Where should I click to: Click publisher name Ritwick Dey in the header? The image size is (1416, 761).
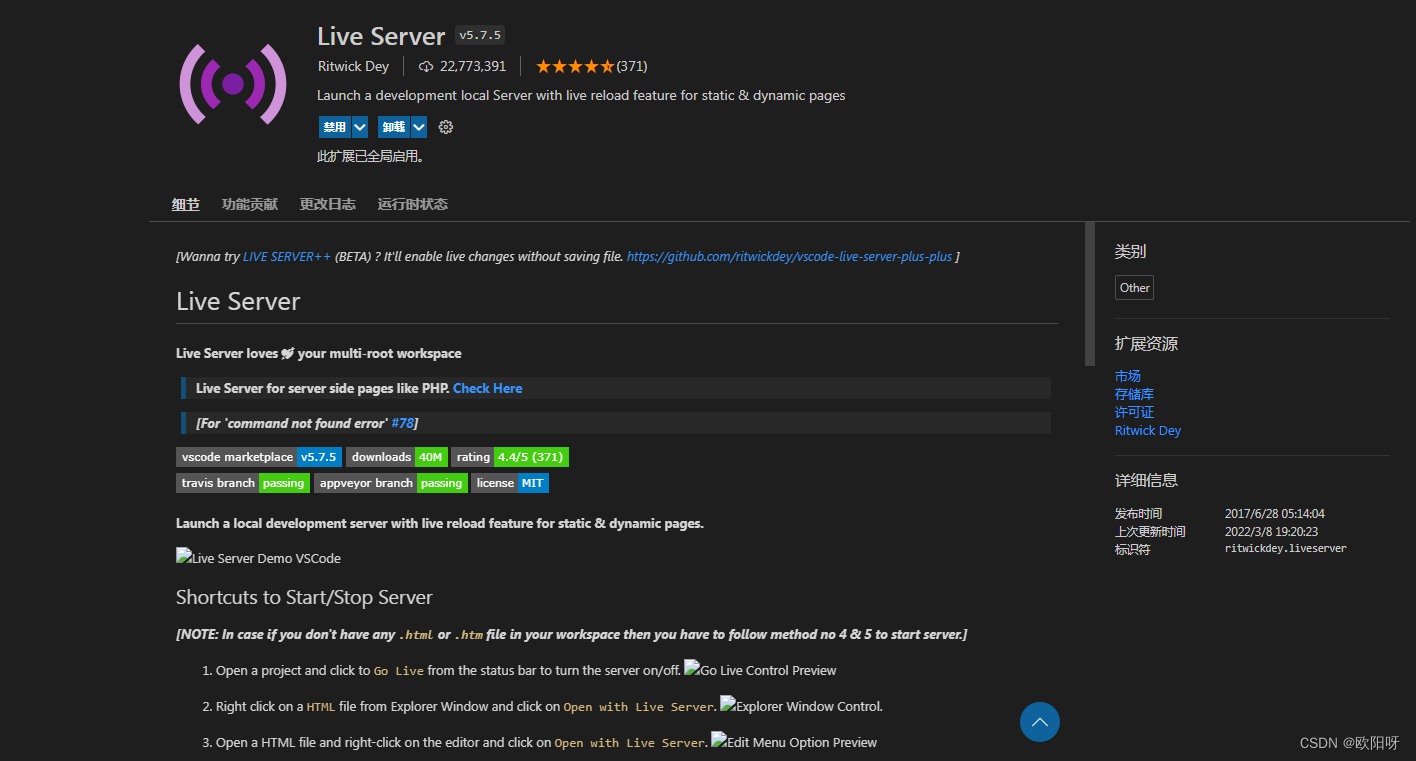353,66
